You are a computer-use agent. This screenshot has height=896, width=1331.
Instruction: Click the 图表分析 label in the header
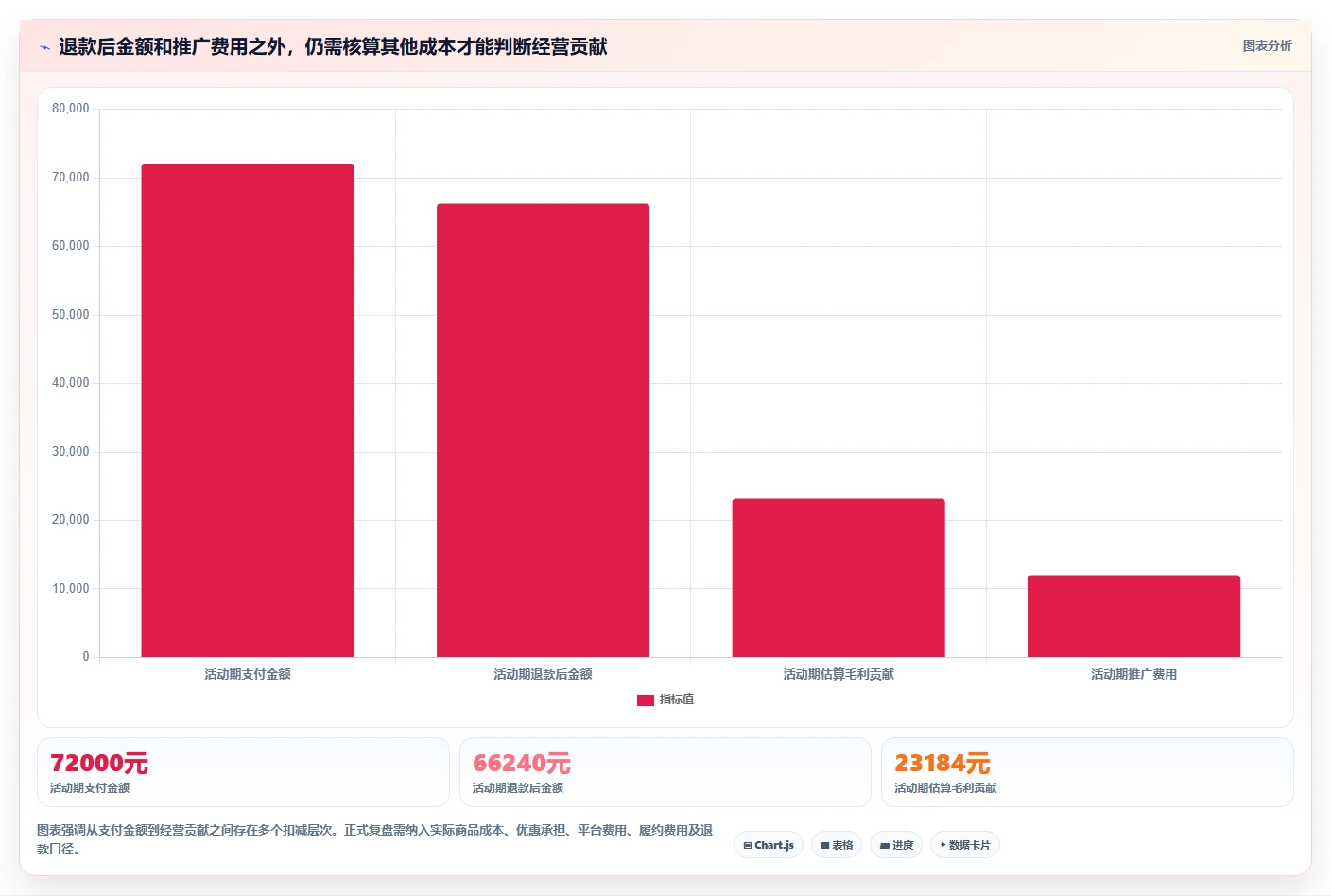[x=1267, y=45]
